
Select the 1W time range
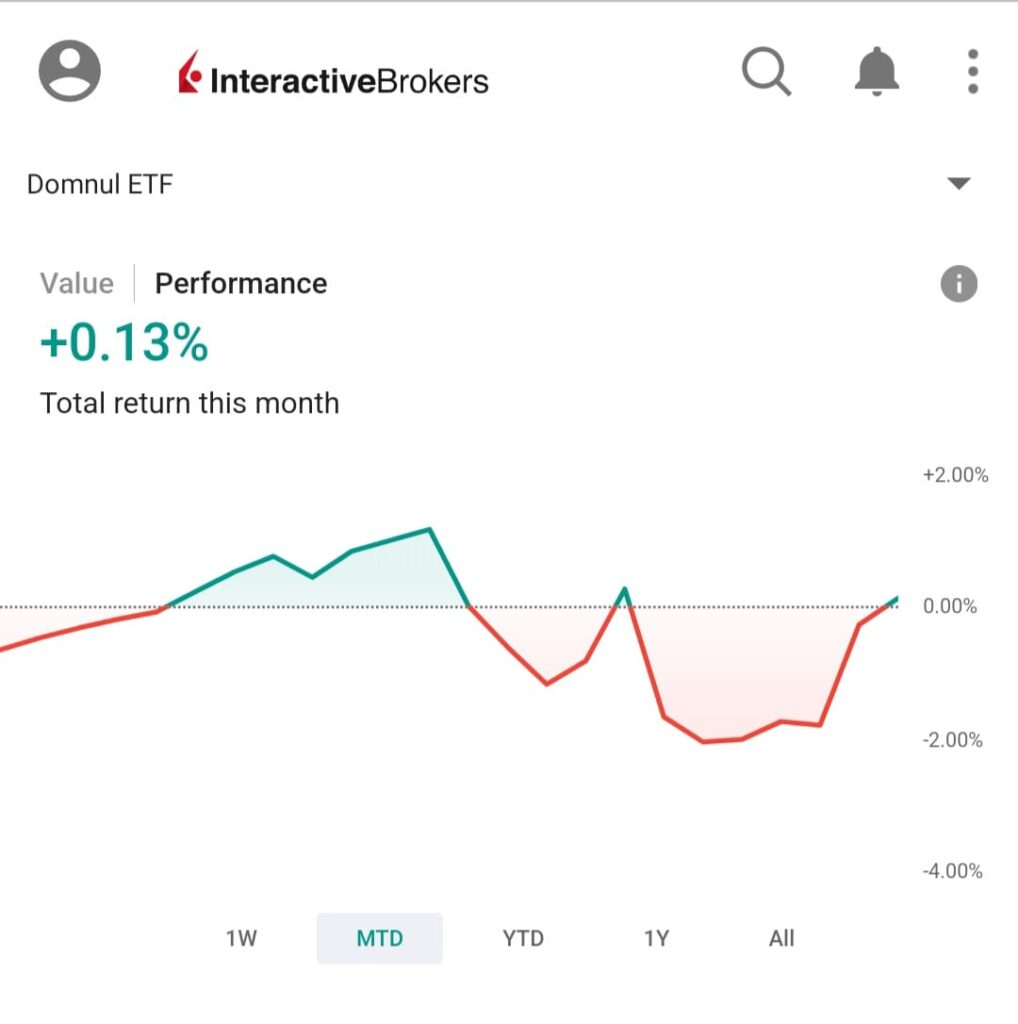point(241,938)
